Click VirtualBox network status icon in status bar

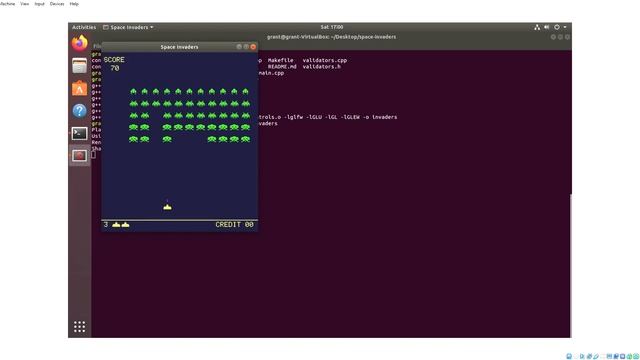[x=589, y=356]
